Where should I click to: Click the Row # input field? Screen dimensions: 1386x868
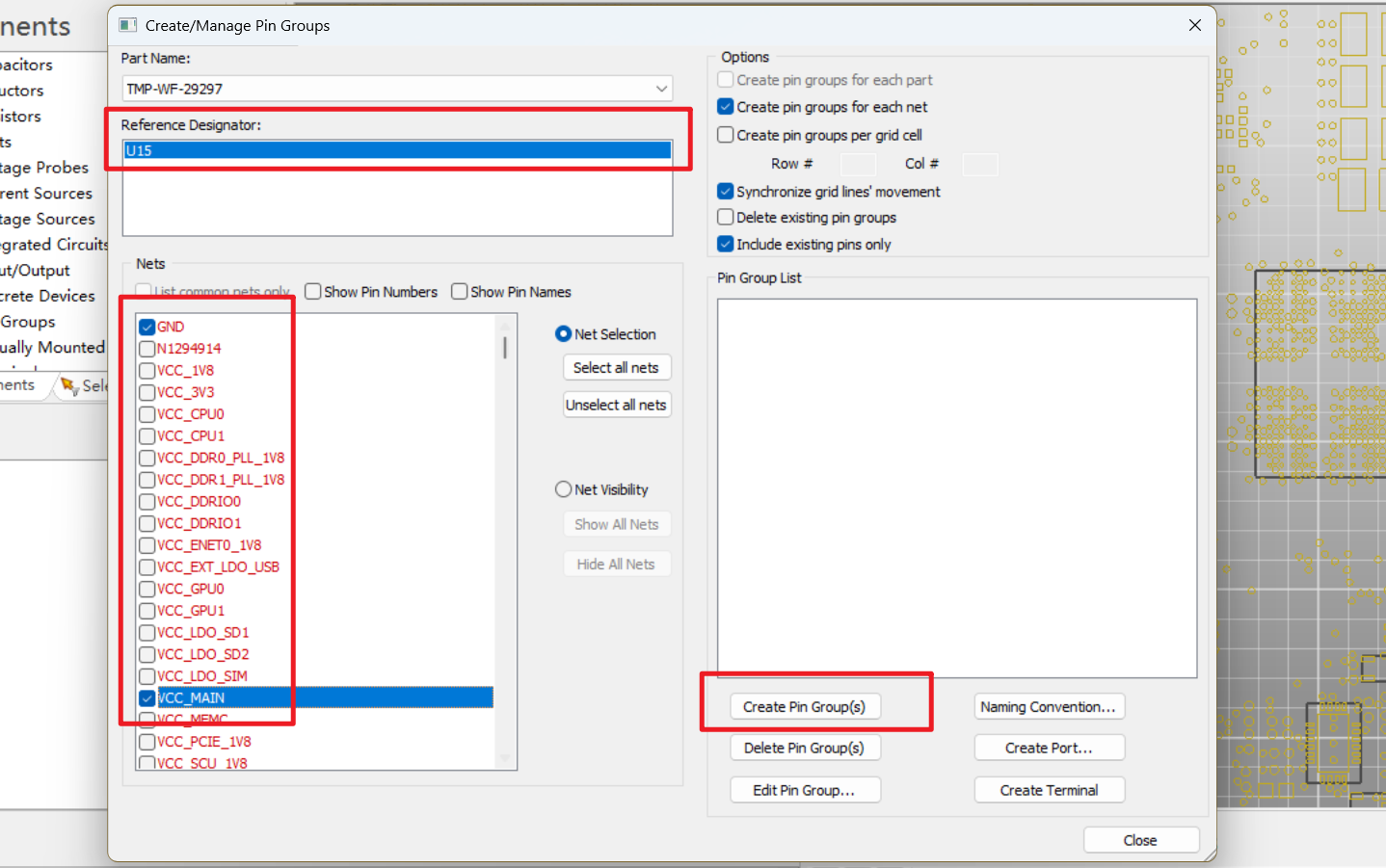[x=858, y=165]
